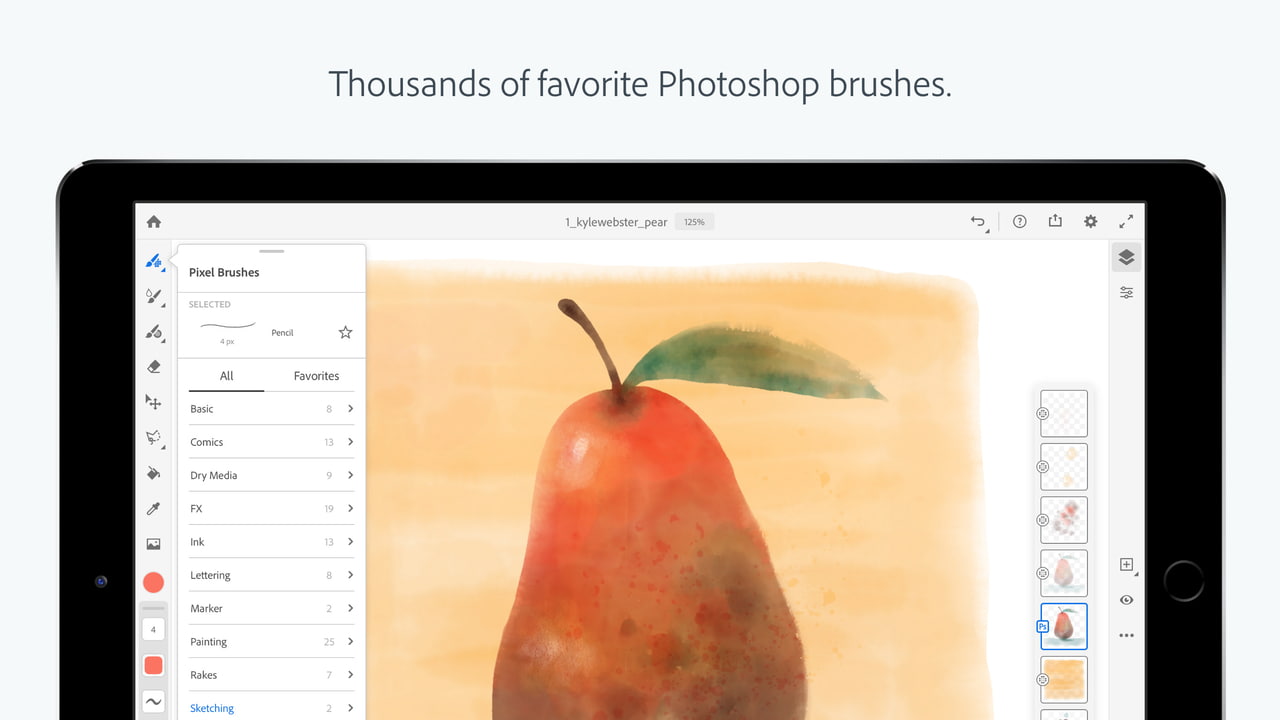Toggle layer visibility with eye icon
1280x720 pixels.
[1127, 600]
